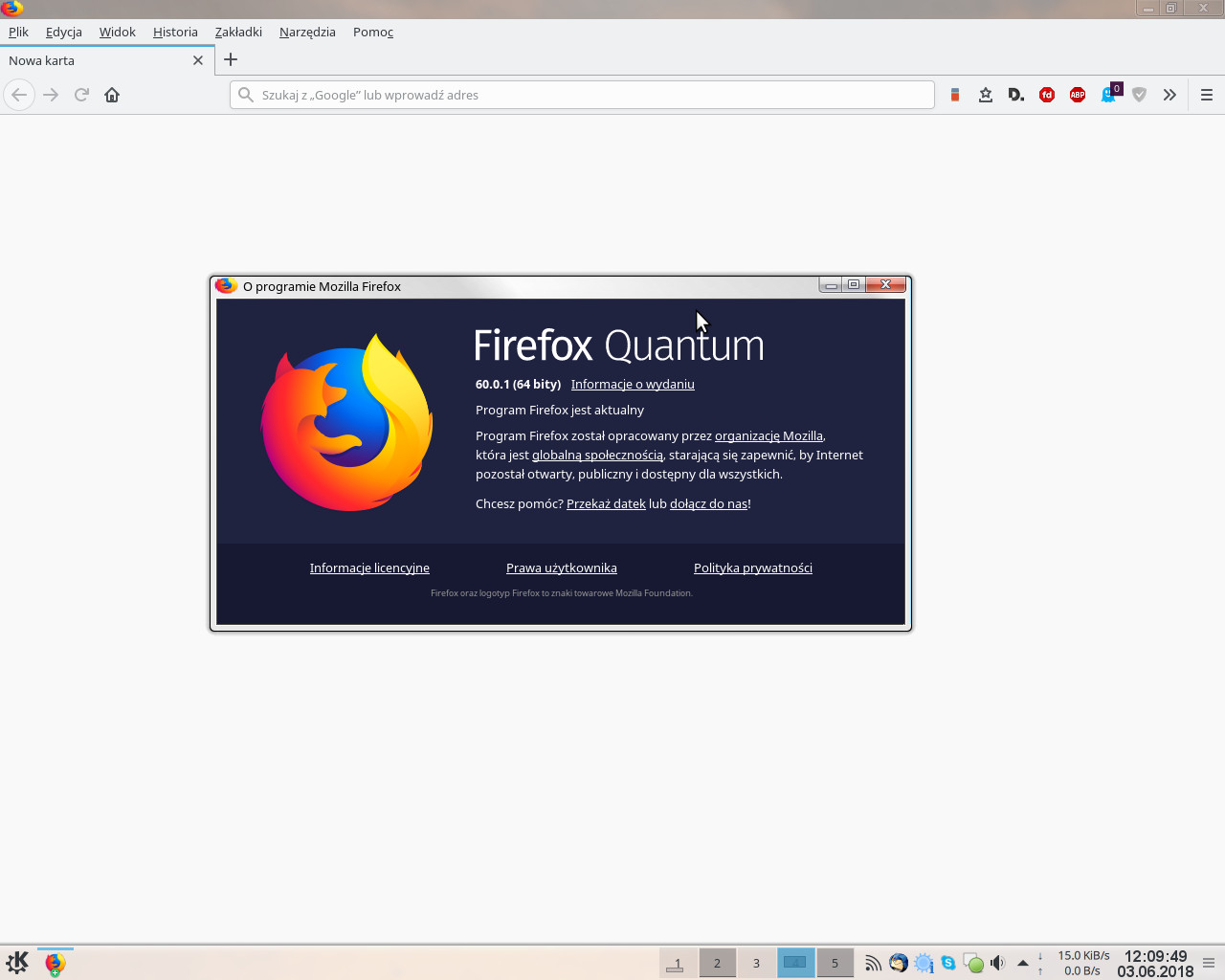This screenshot has height=980, width=1225.
Task: Open the panel settings hamburger icon
Action: coord(1209,963)
